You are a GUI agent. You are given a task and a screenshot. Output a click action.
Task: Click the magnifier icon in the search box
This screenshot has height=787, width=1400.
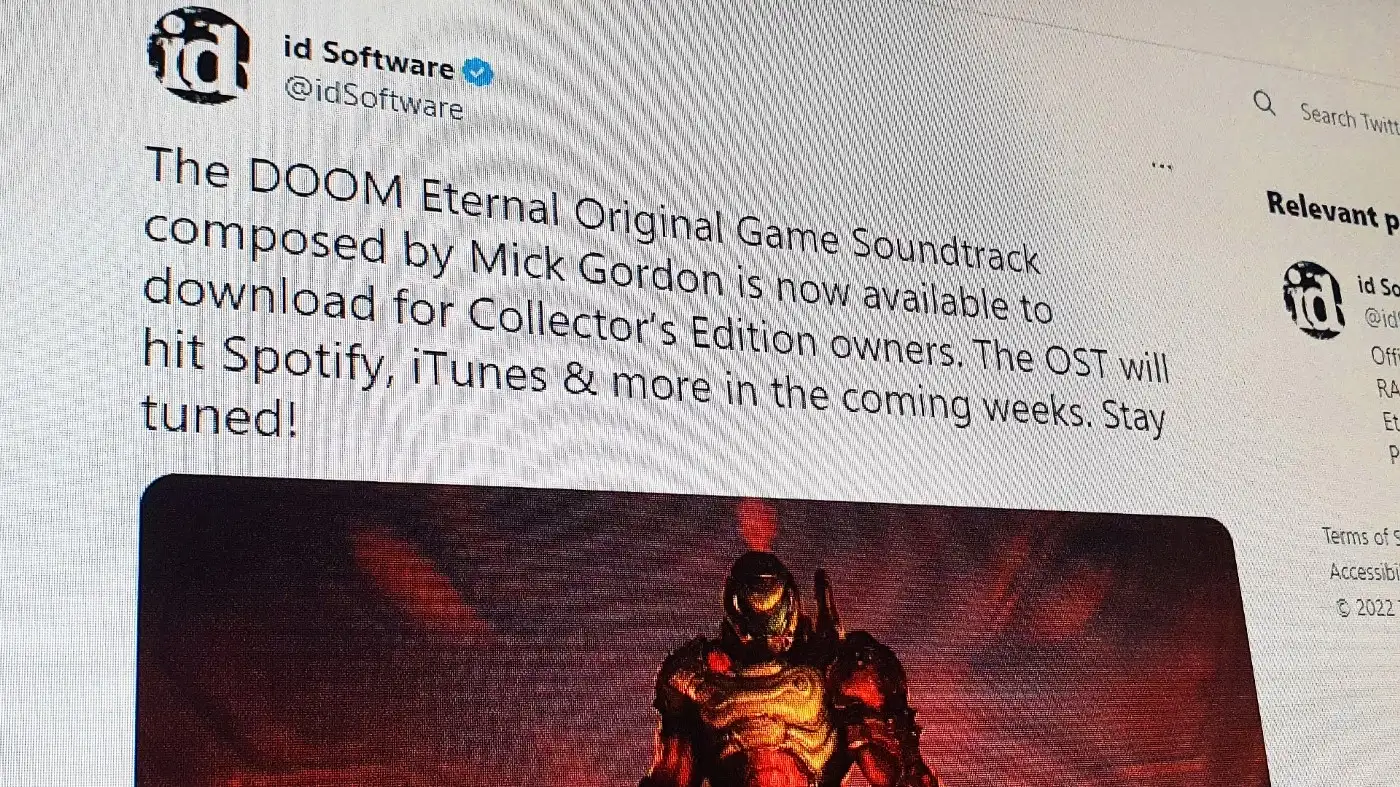(1265, 103)
